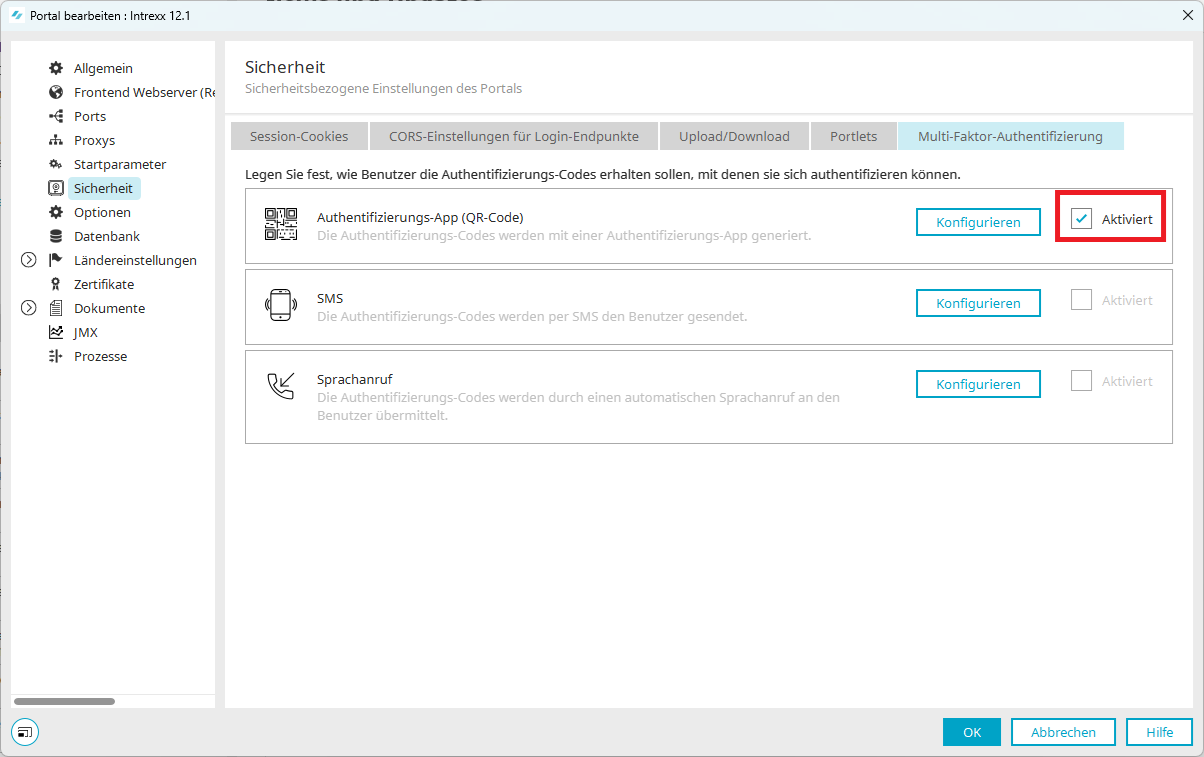Click the sidebar horizontal scrollbar
This screenshot has width=1204, height=757.
(65, 701)
